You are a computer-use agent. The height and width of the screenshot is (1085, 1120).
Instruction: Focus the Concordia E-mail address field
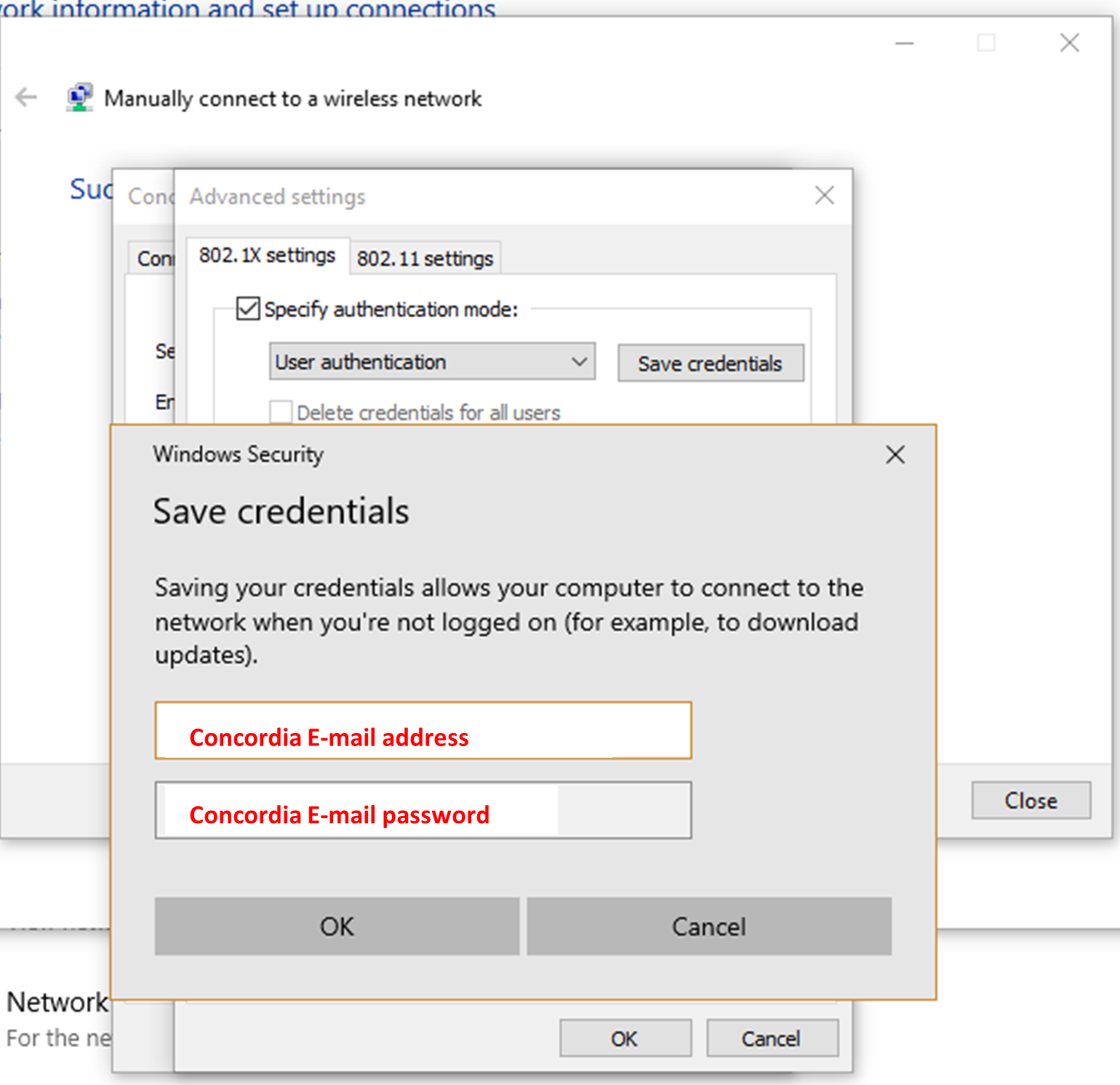pyautogui.click(x=423, y=731)
